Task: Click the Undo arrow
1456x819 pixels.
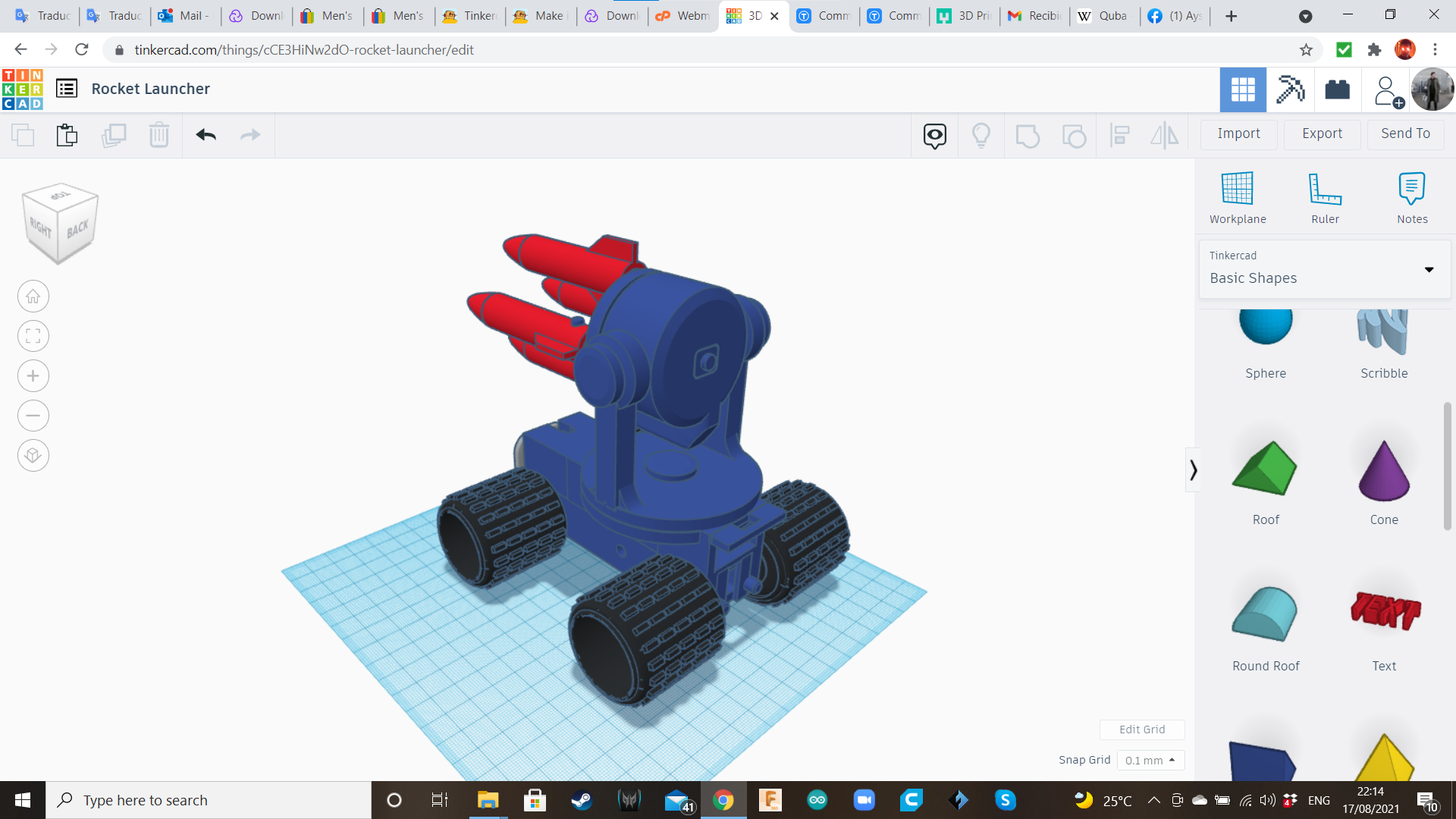Action: (x=206, y=135)
